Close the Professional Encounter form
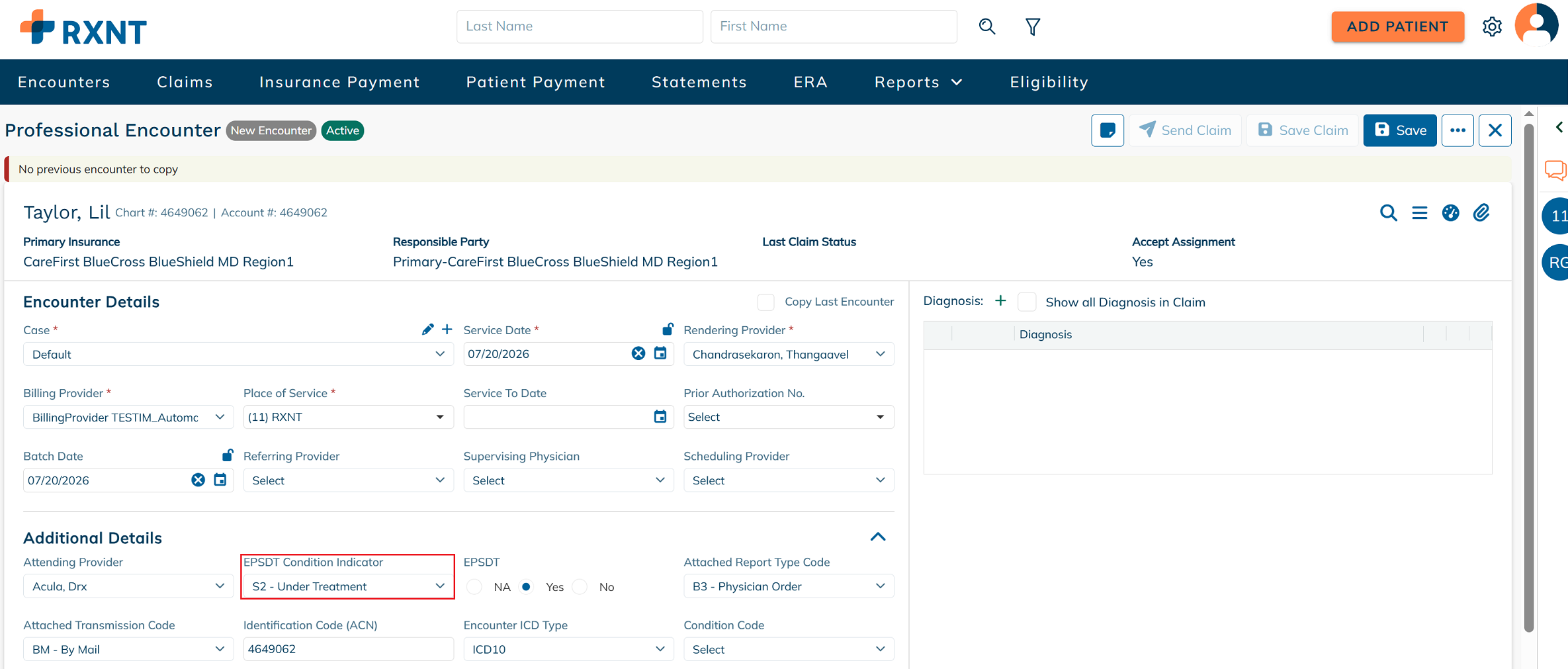Image resolution: width=1568 pixels, height=669 pixels. point(1495,130)
